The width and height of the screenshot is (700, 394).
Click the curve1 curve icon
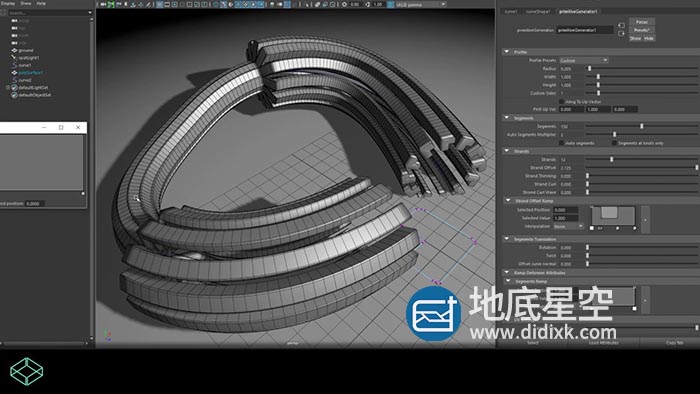tap(14, 65)
